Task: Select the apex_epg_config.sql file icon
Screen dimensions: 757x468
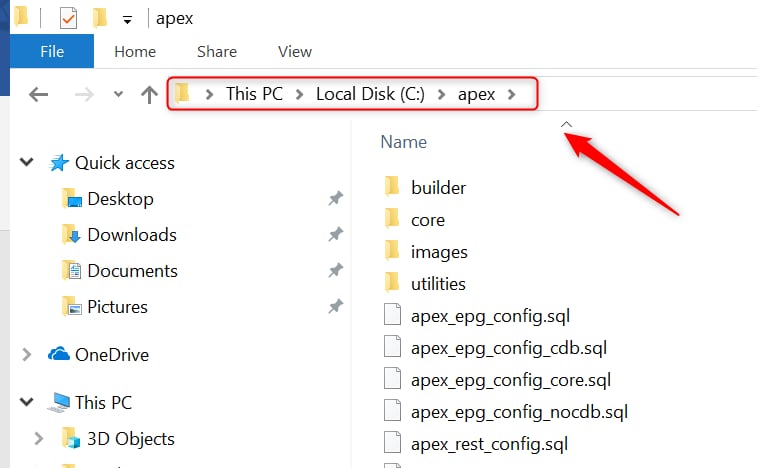Action: (392, 316)
